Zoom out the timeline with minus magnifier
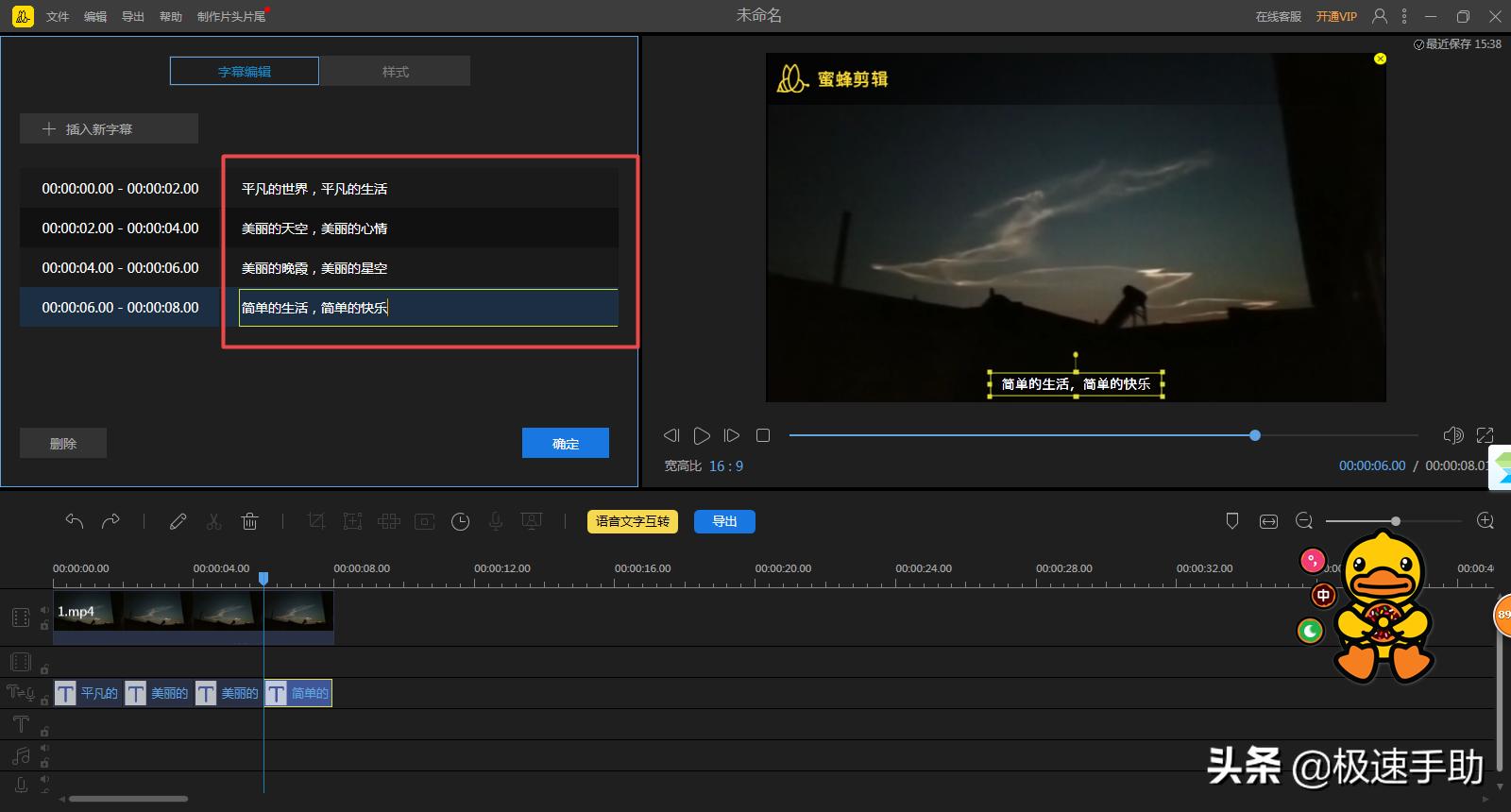 [x=1304, y=521]
